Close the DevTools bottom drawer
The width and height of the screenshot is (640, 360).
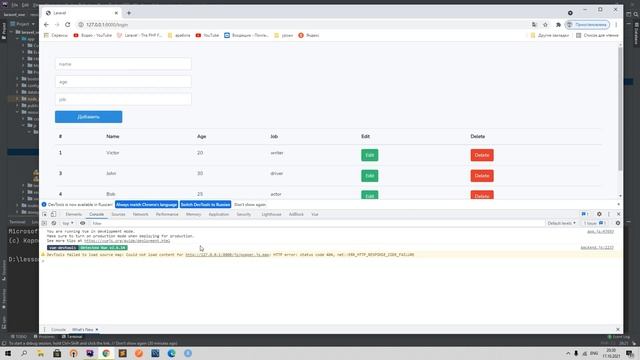coord(618,329)
